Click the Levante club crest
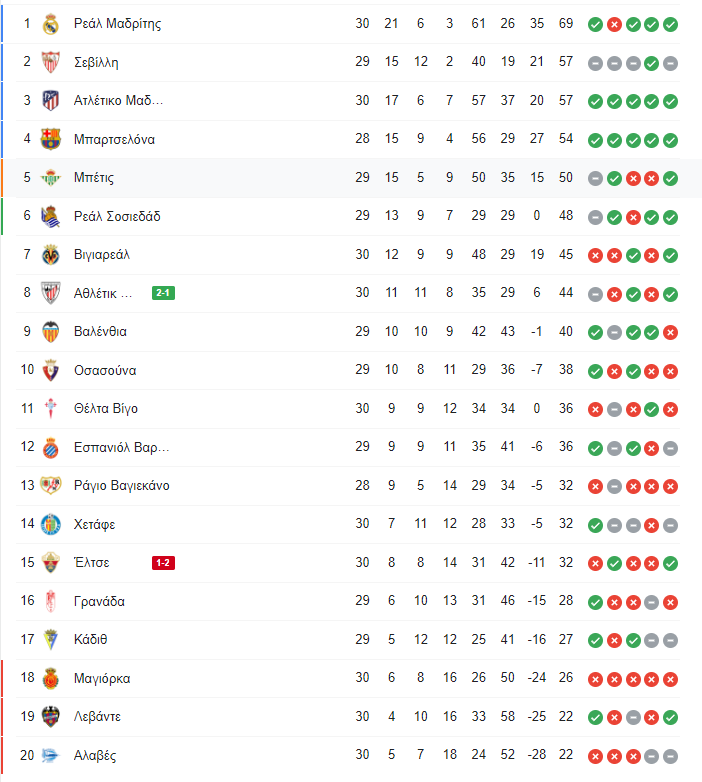 click(x=50, y=717)
